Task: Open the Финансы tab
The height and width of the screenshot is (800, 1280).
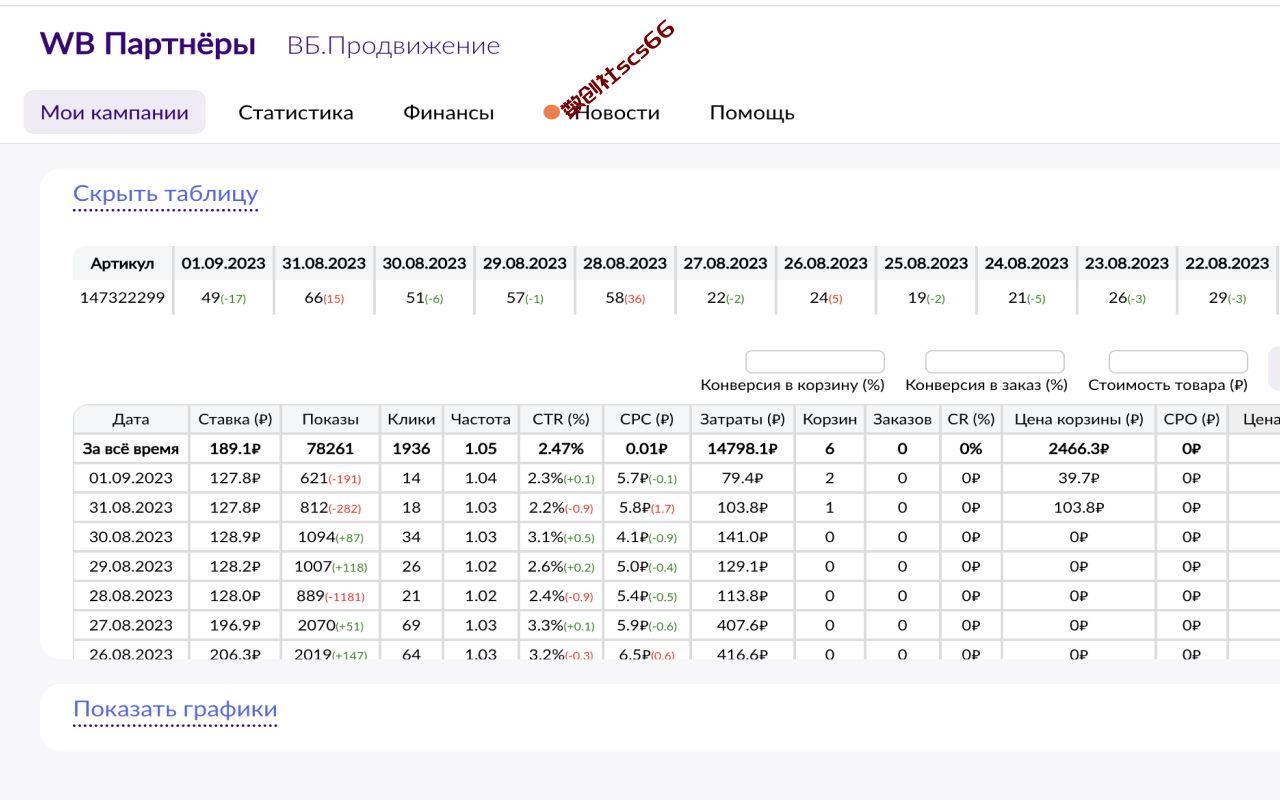Action: (x=448, y=112)
